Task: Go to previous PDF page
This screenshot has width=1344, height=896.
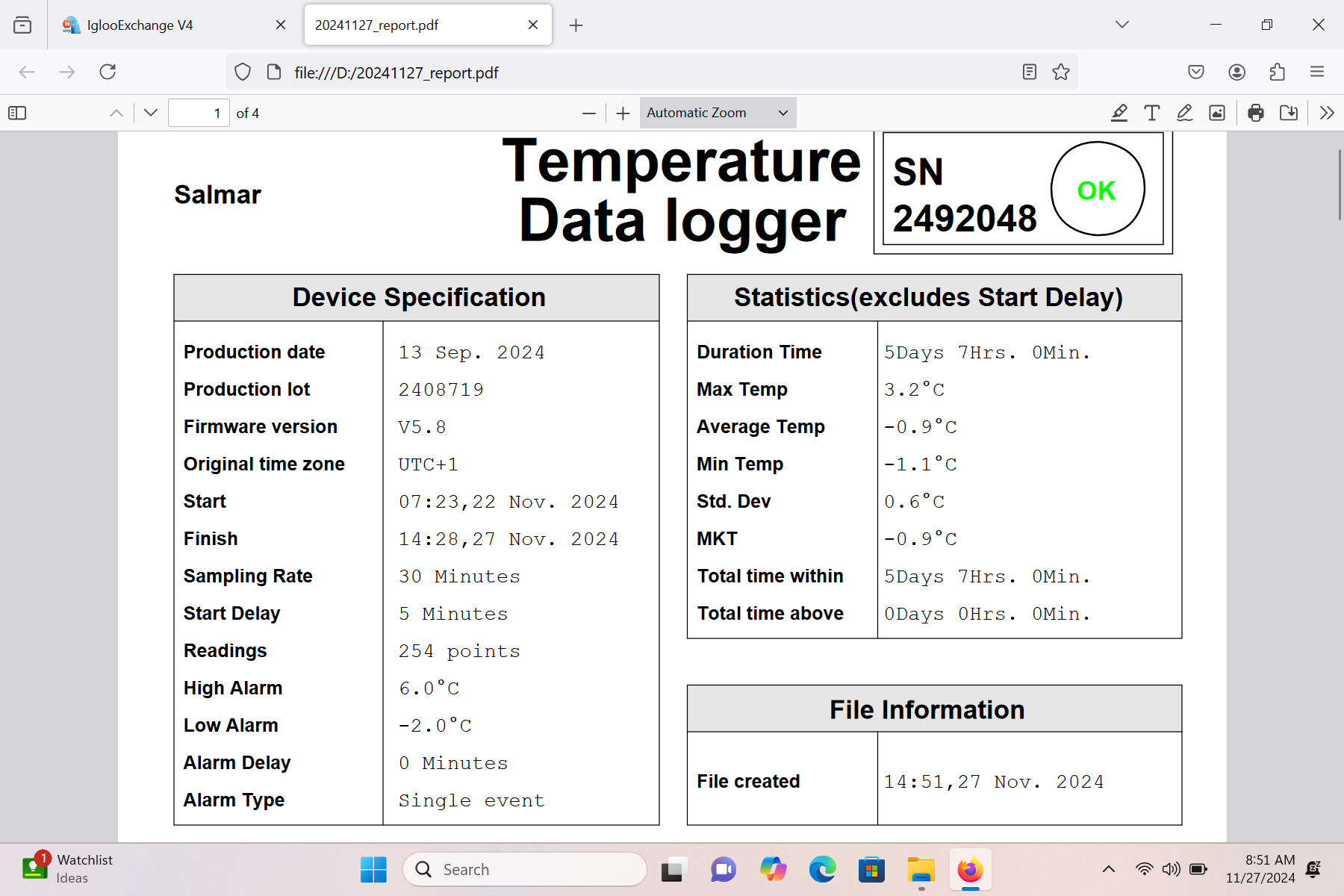Action: click(116, 113)
